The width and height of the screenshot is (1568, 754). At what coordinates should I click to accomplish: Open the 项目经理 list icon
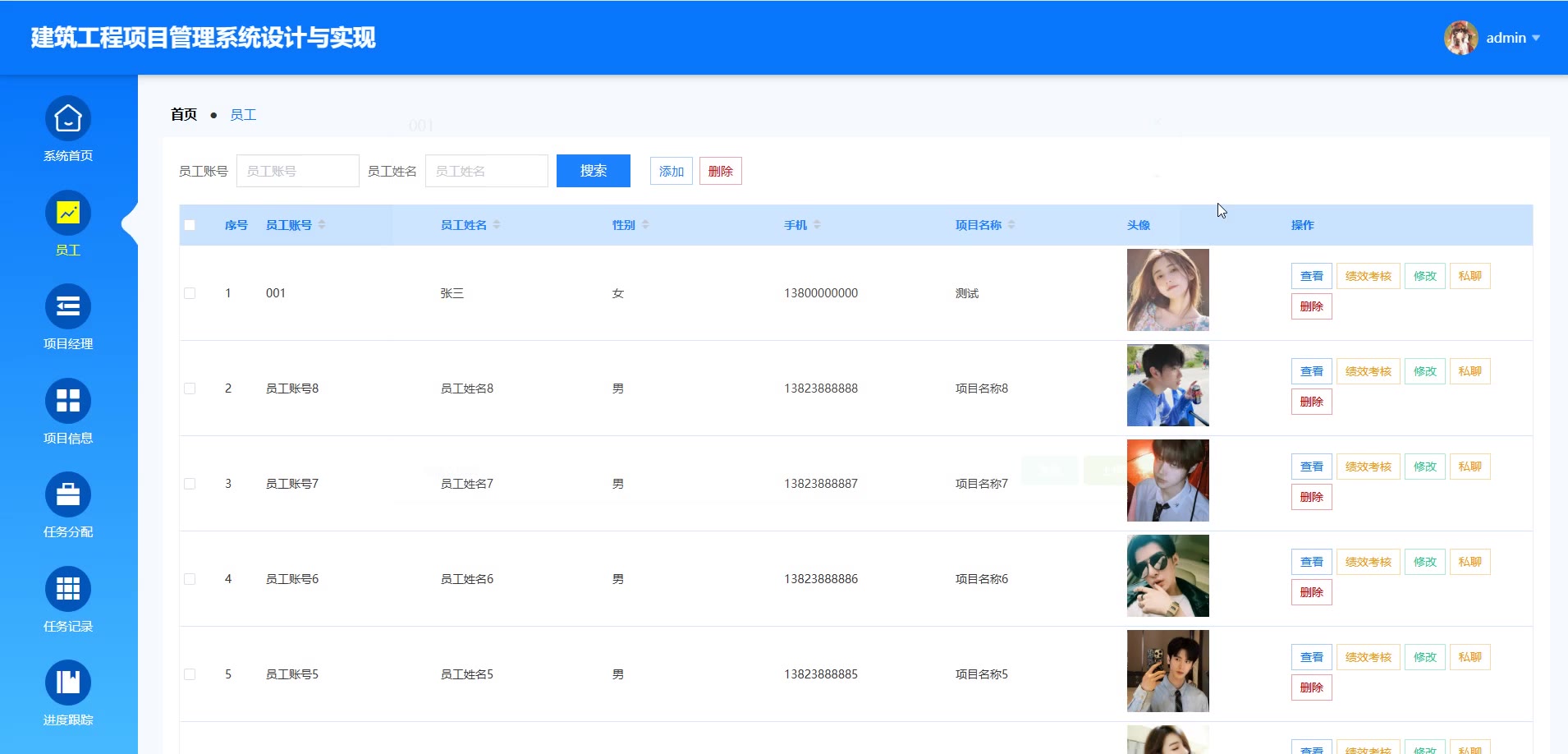pyautogui.click(x=68, y=307)
